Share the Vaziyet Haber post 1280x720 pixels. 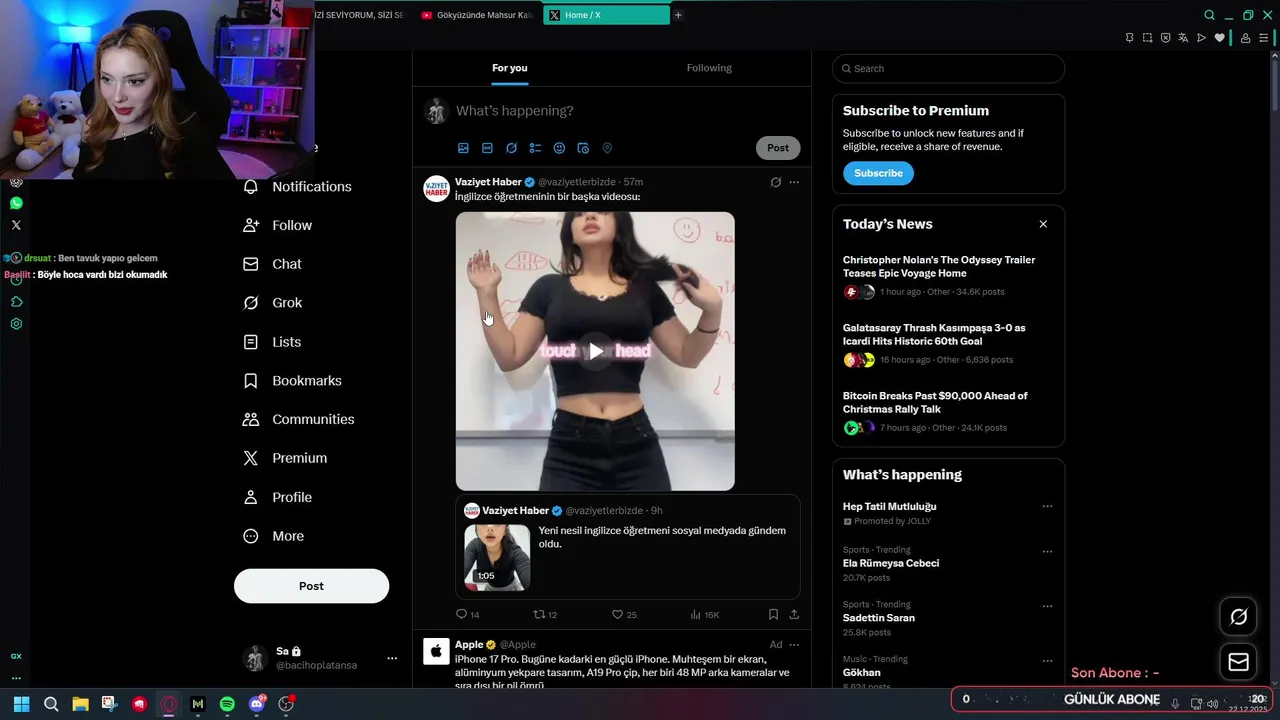[x=794, y=614]
